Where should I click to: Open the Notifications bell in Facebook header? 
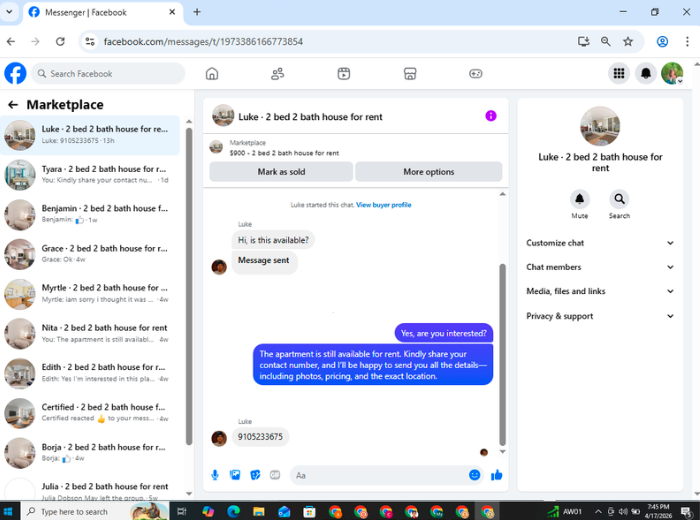[x=646, y=73]
